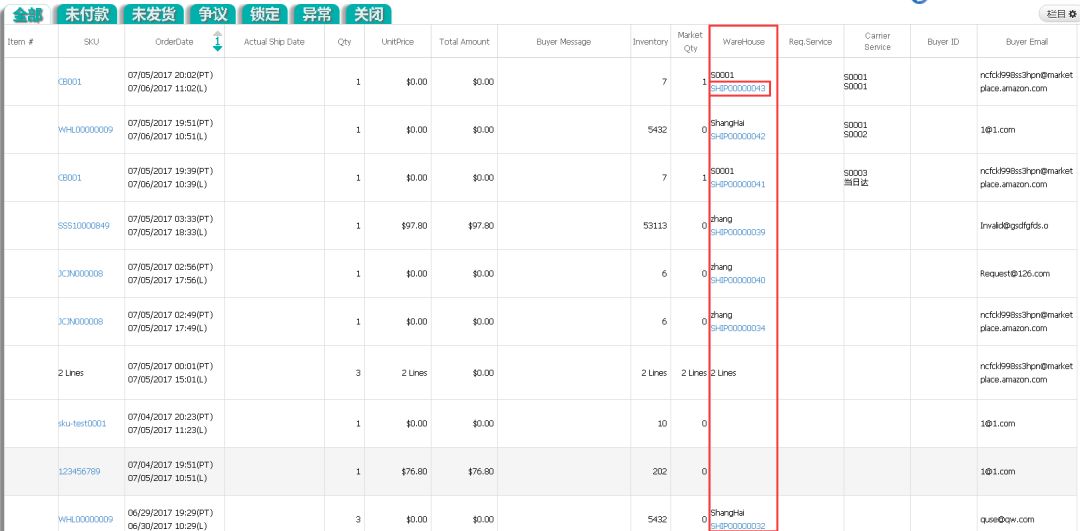This screenshot has width=1080, height=531.
Task: Select the 争议 tab
Action: [211, 14]
